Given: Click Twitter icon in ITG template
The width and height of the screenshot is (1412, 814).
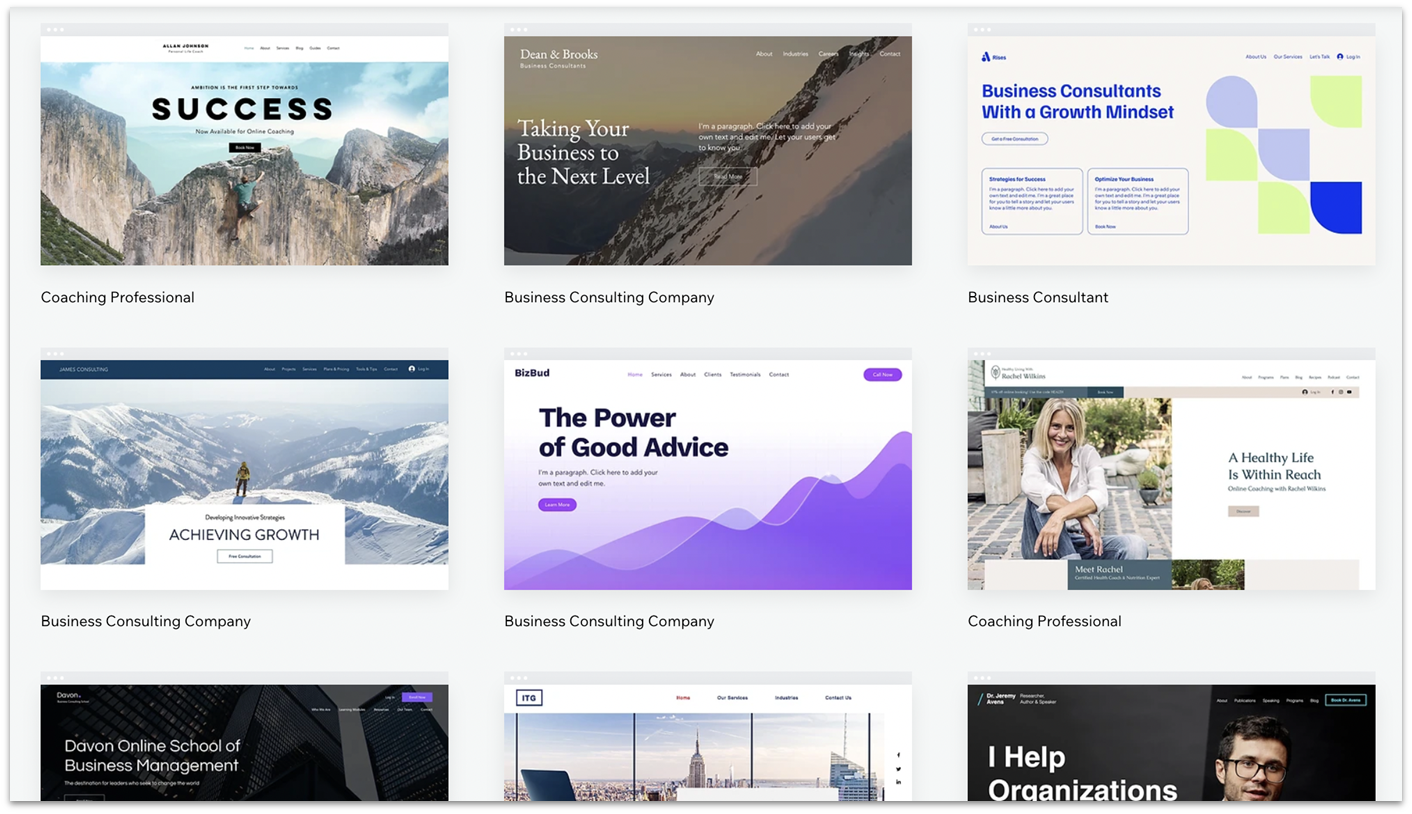Looking at the screenshot, I should [x=898, y=768].
